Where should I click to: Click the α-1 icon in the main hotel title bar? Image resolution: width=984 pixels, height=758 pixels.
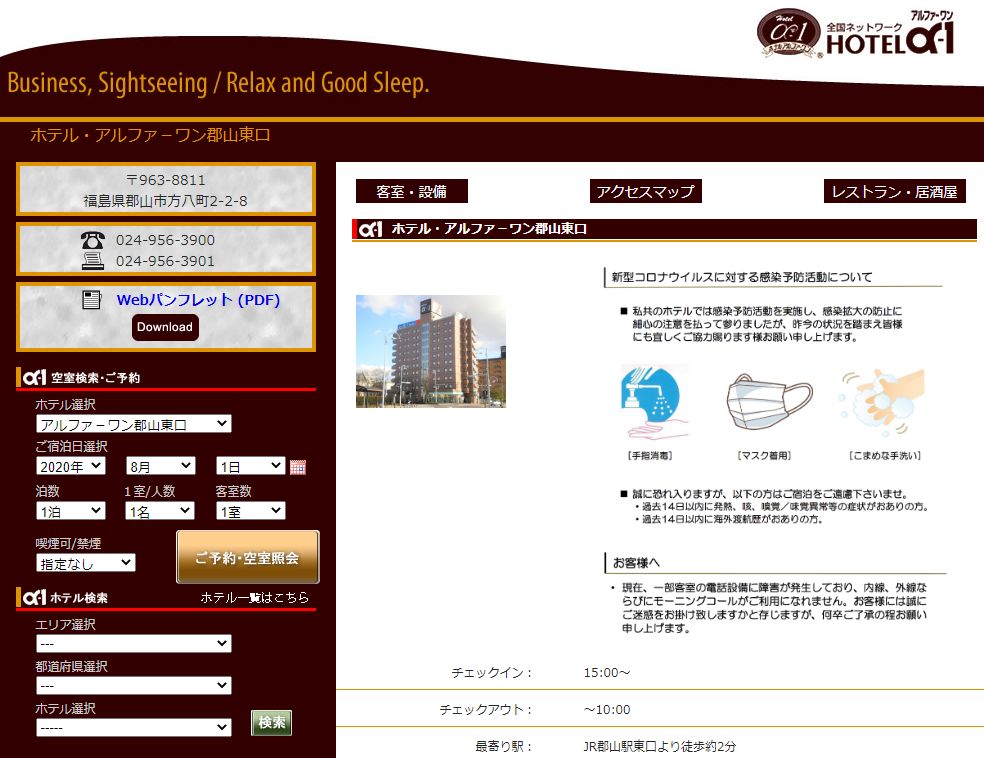click(x=370, y=229)
